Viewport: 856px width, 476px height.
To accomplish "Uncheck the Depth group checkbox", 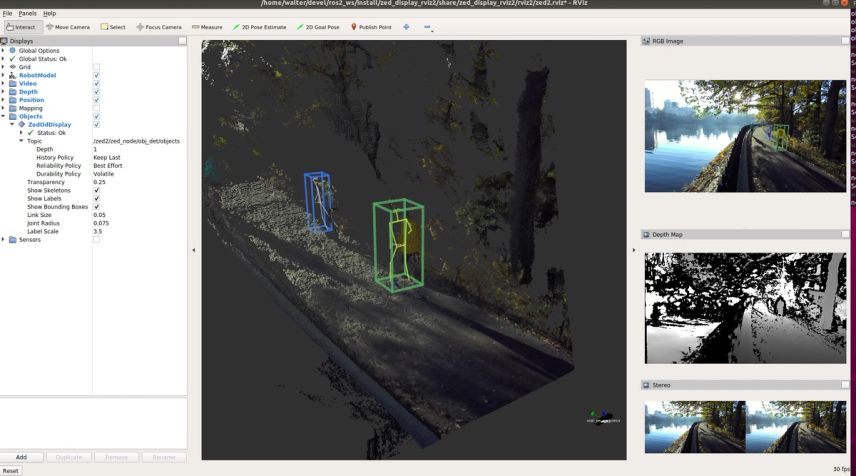I will point(97,92).
